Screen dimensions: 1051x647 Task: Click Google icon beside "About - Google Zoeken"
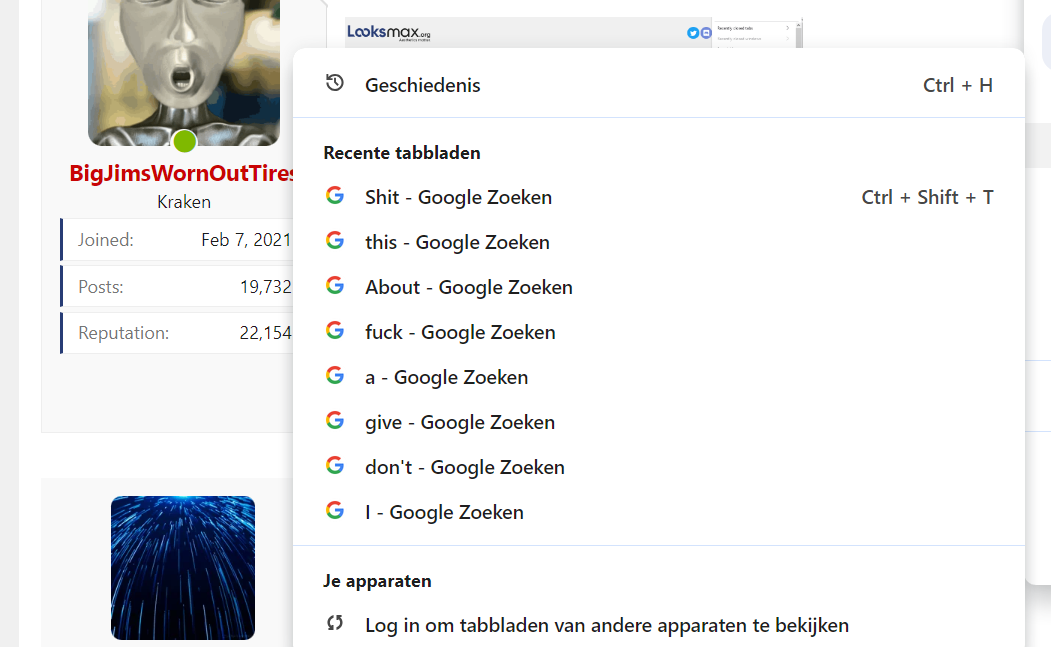[335, 286]
